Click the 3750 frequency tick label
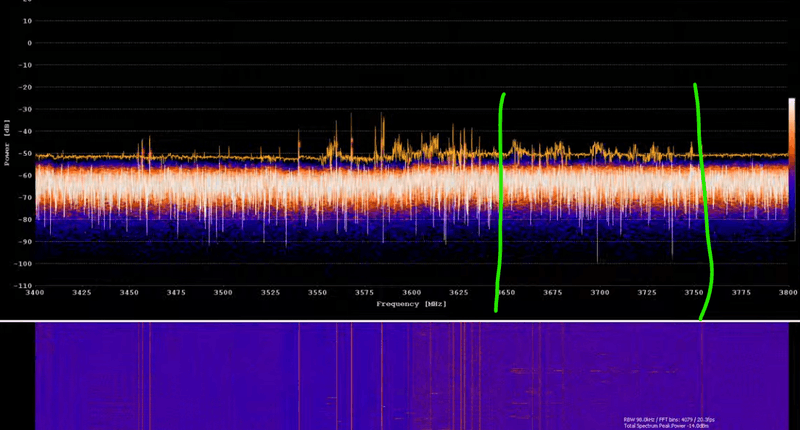The width and height of the screenshot is (800, 430). pyautogui.click(x=694, y=292)
